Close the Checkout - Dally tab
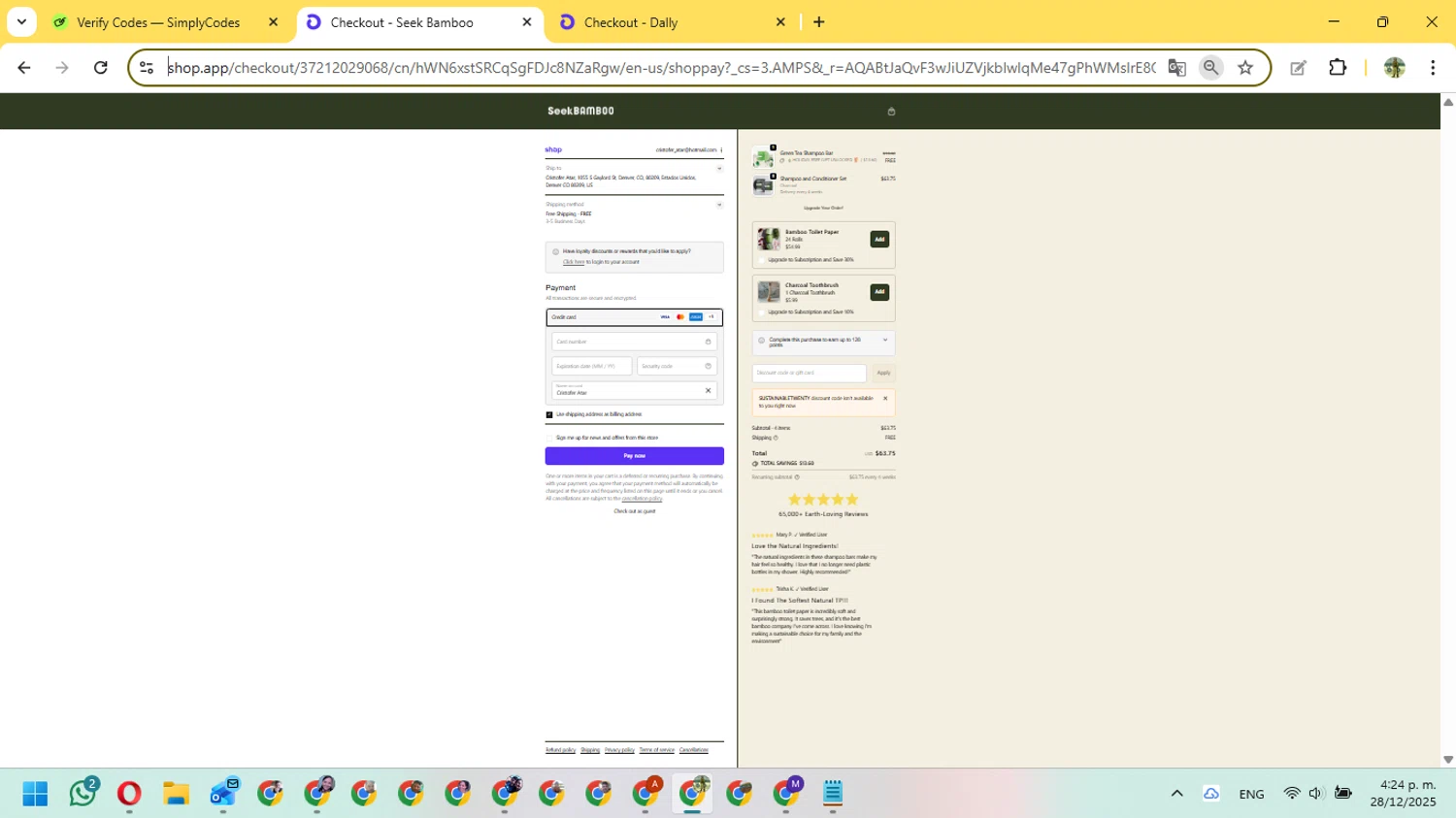This screenshot has height=818, width=1456. 780,21
